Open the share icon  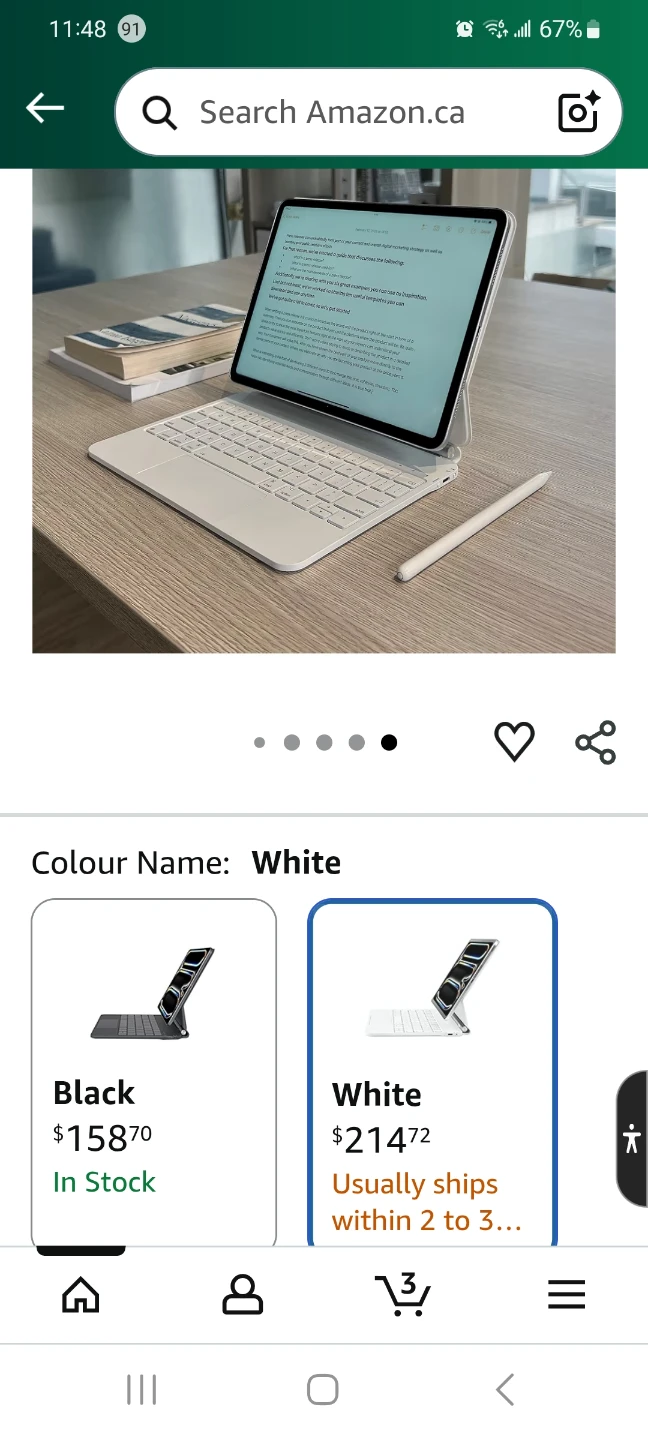[x=596, y=742]
